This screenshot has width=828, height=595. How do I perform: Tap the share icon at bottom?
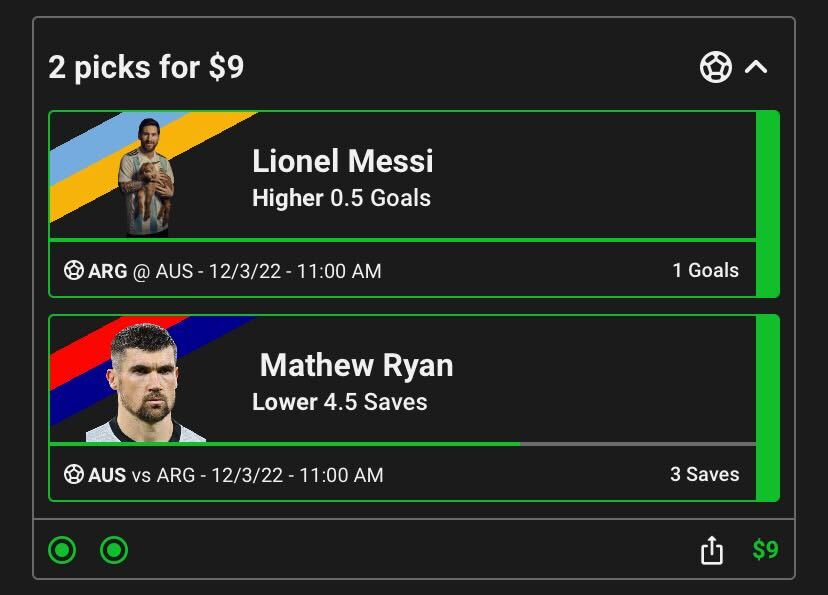coord(711,550)
